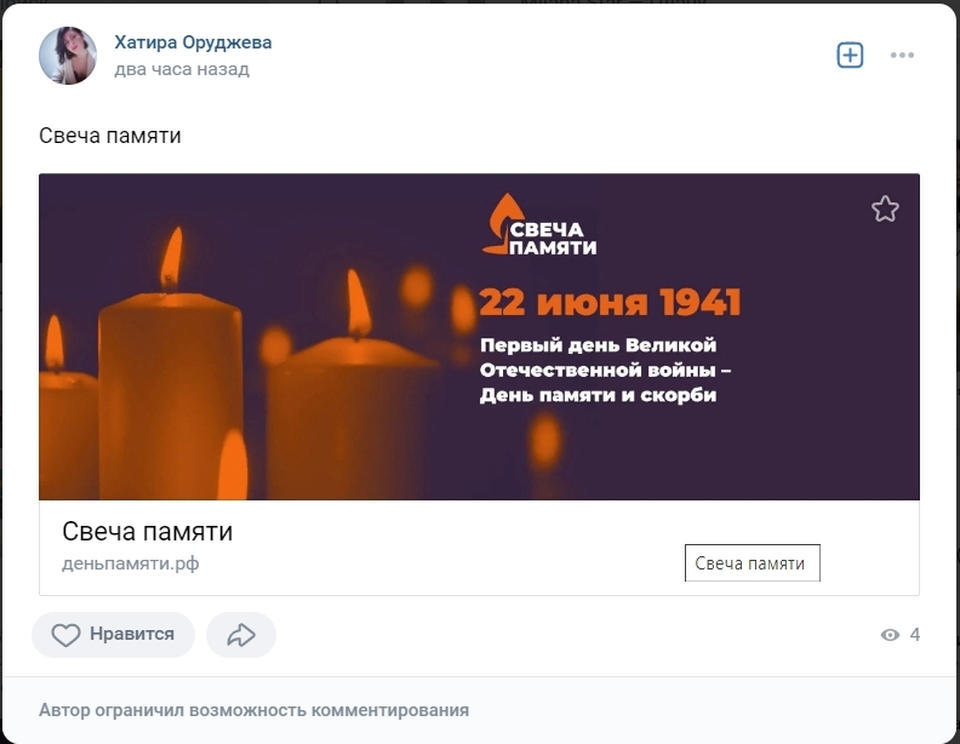960x744 pixels.
Task: Click the flame logo in the banner
Action: (503, 224)
